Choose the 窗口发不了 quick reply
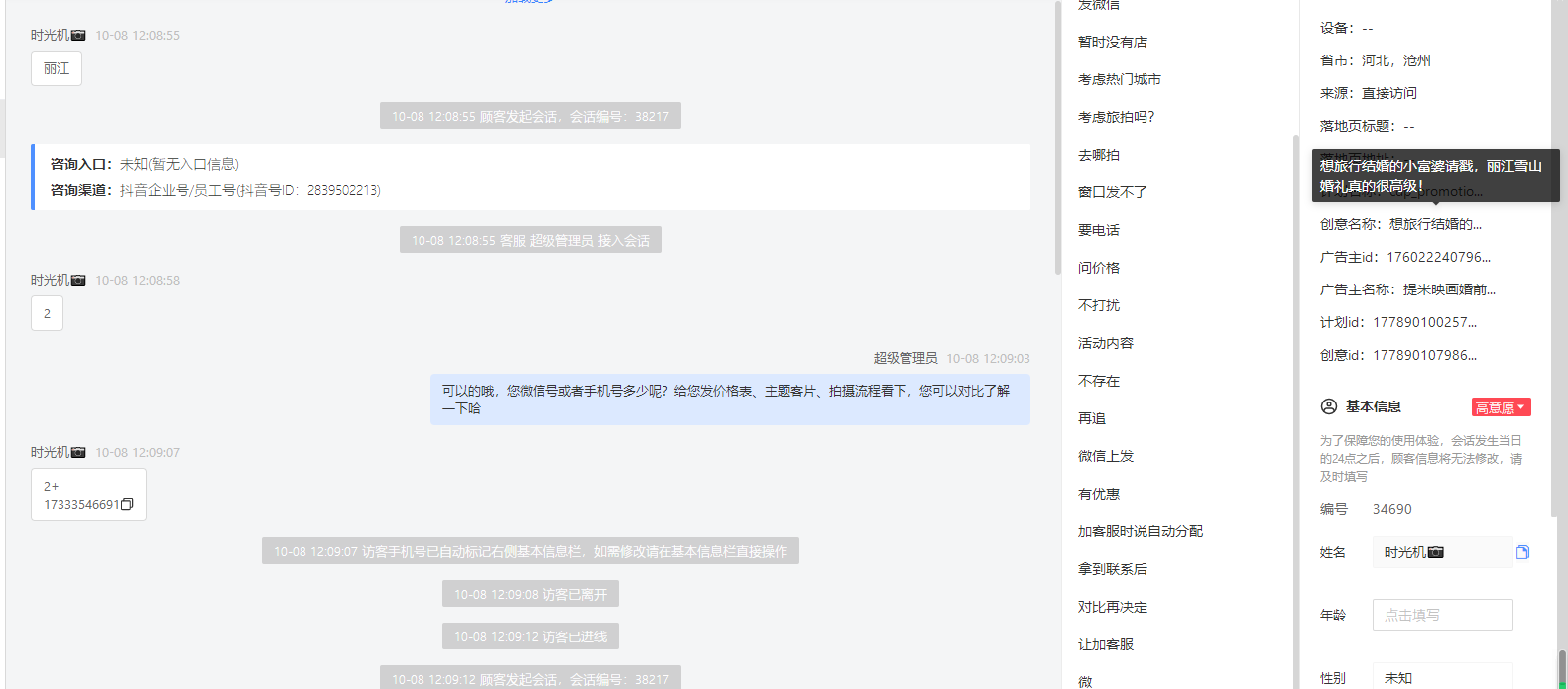 [x=1113, y=192]
